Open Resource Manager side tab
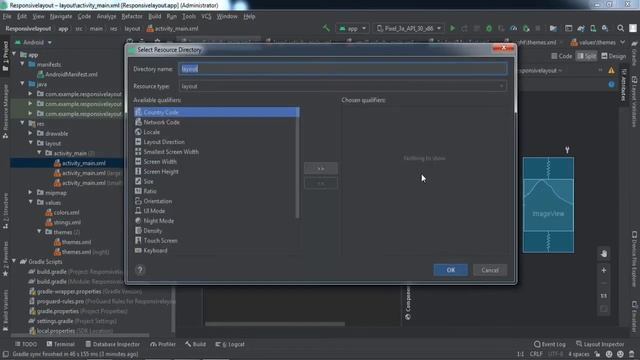 pyautogui.click(x=5, y=111)
